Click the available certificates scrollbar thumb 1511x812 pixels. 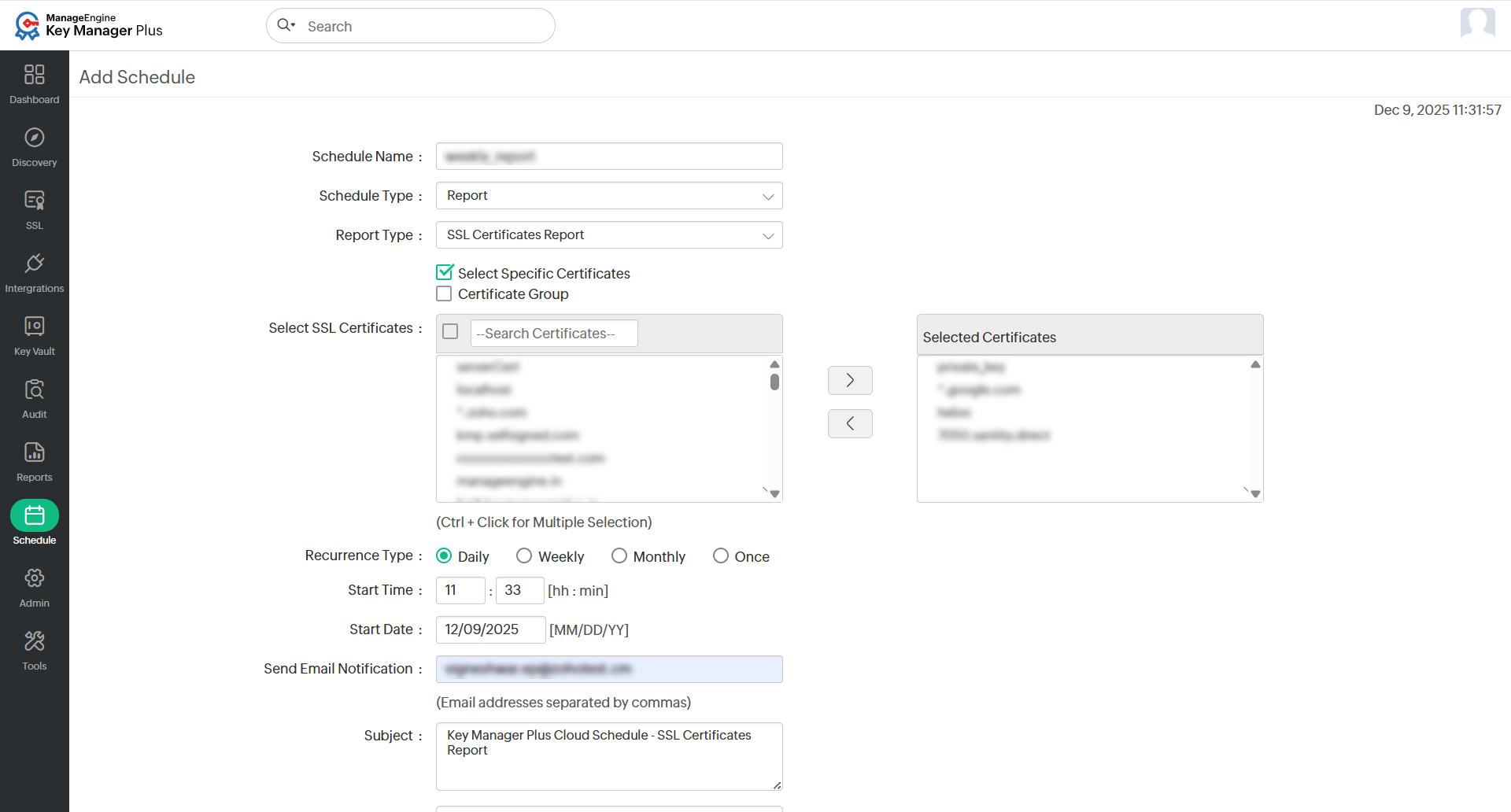tap(775, 382)
